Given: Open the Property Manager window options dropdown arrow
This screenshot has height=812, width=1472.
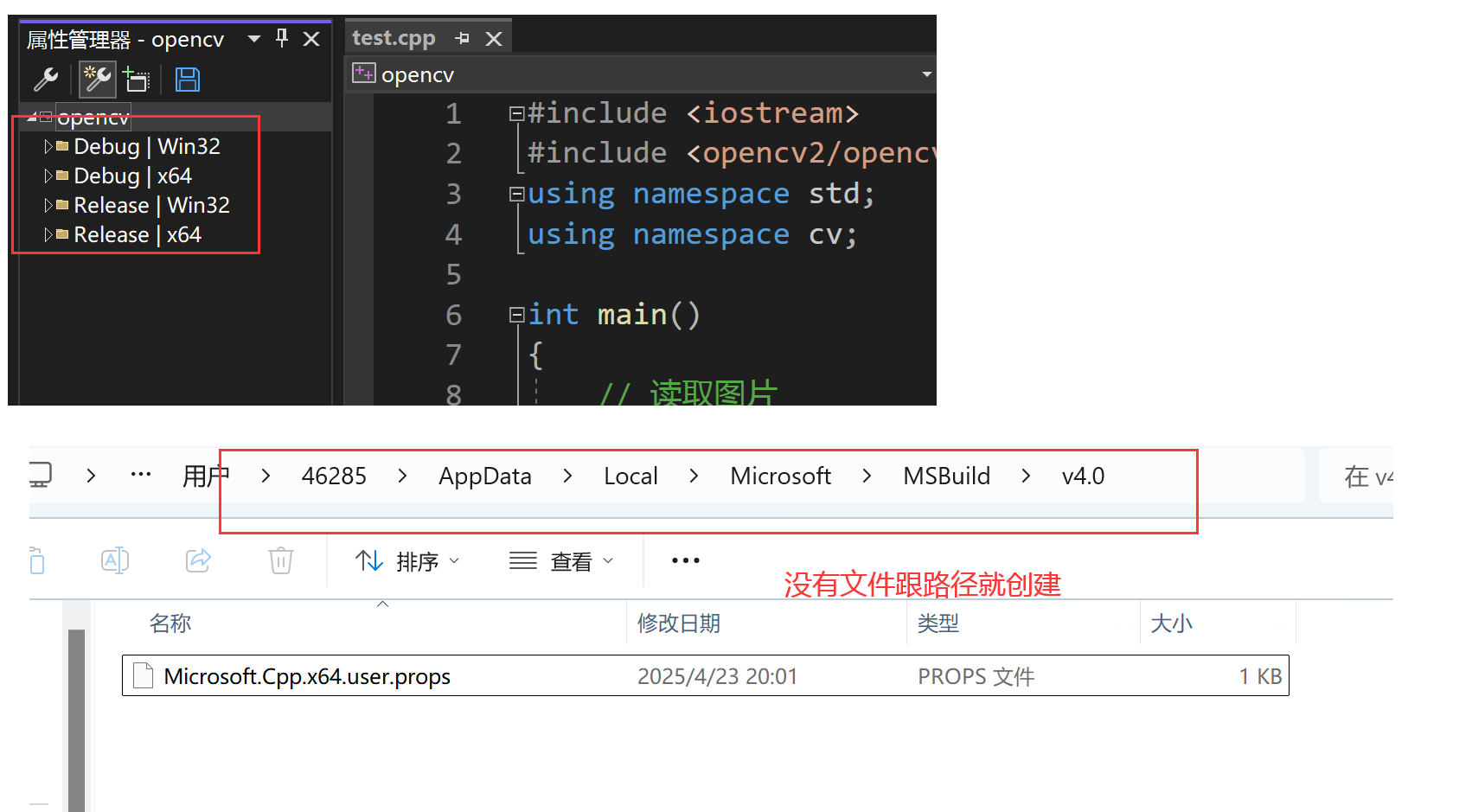Looking at the screenshot, I should [254, 39].
